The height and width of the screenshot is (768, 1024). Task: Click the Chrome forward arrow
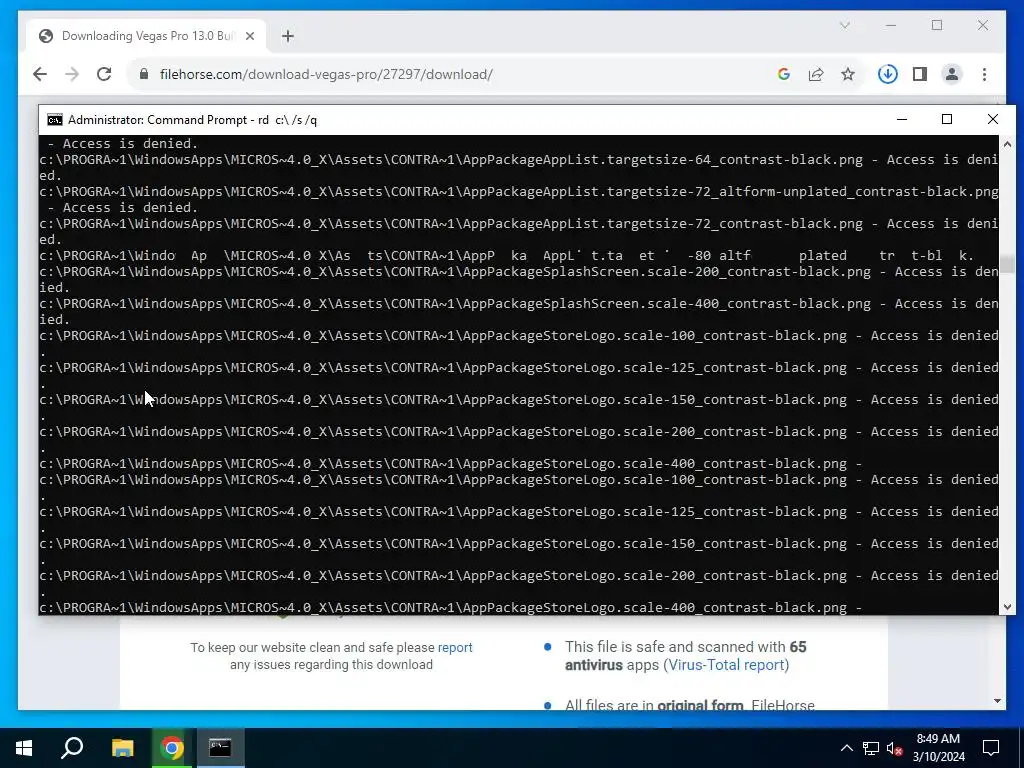coord(72,74)
